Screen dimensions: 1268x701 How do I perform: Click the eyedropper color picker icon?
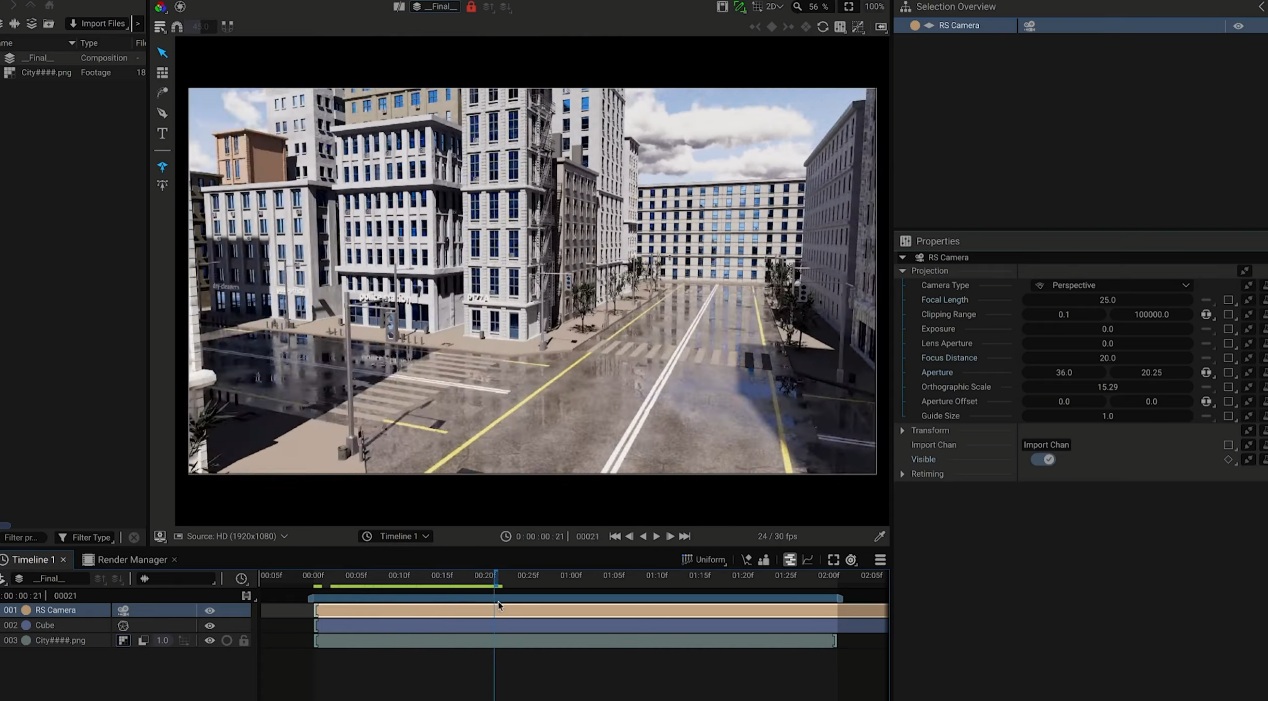pyautogui.click(x=880, y=537)
